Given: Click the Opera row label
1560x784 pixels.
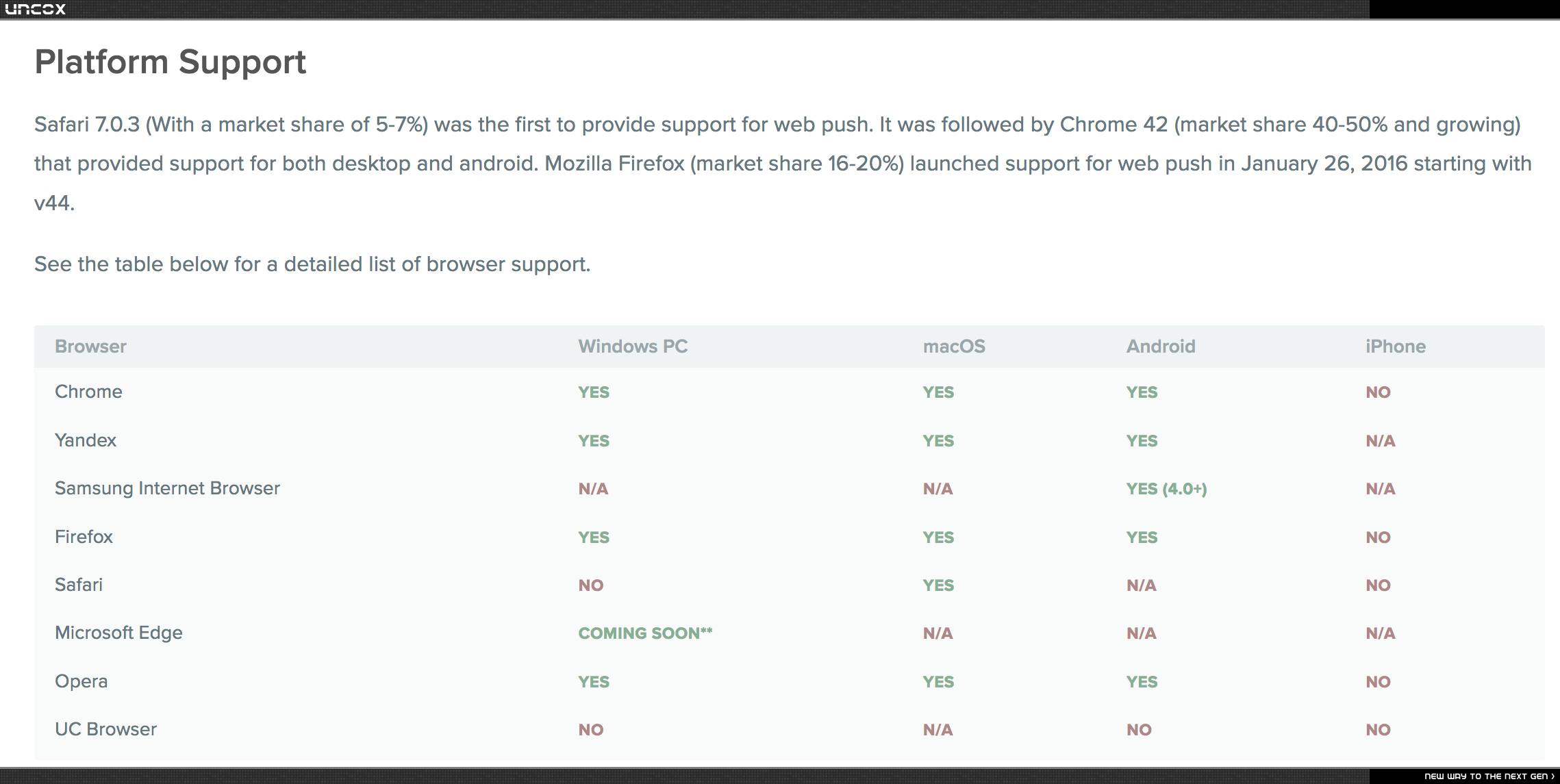Looking at the screenshot, I should (x=81, y=681).
